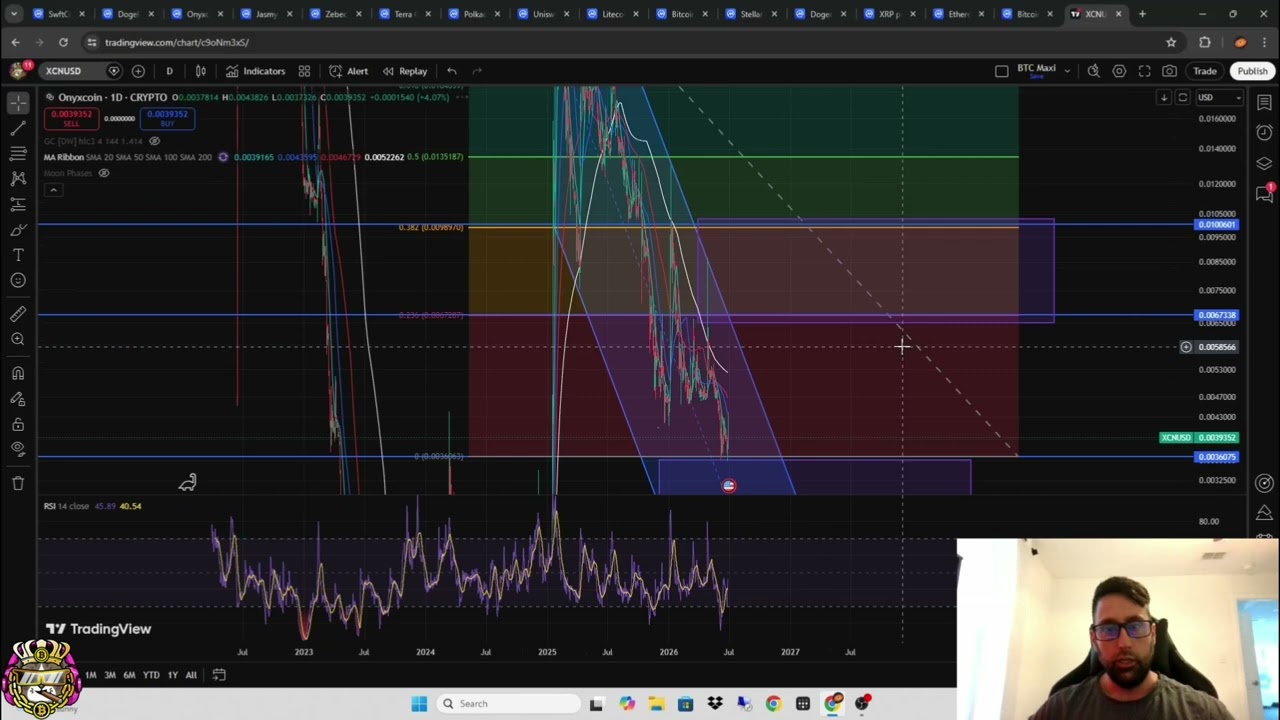This screenshot has height=720, width=1280.
Task: Start bar Replay mode
Action: point(404,71)
